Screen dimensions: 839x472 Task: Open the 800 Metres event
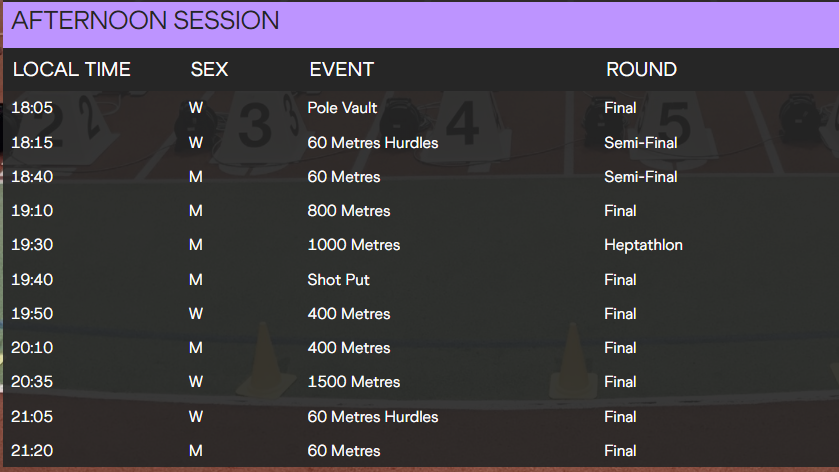[x=348, y=211]
